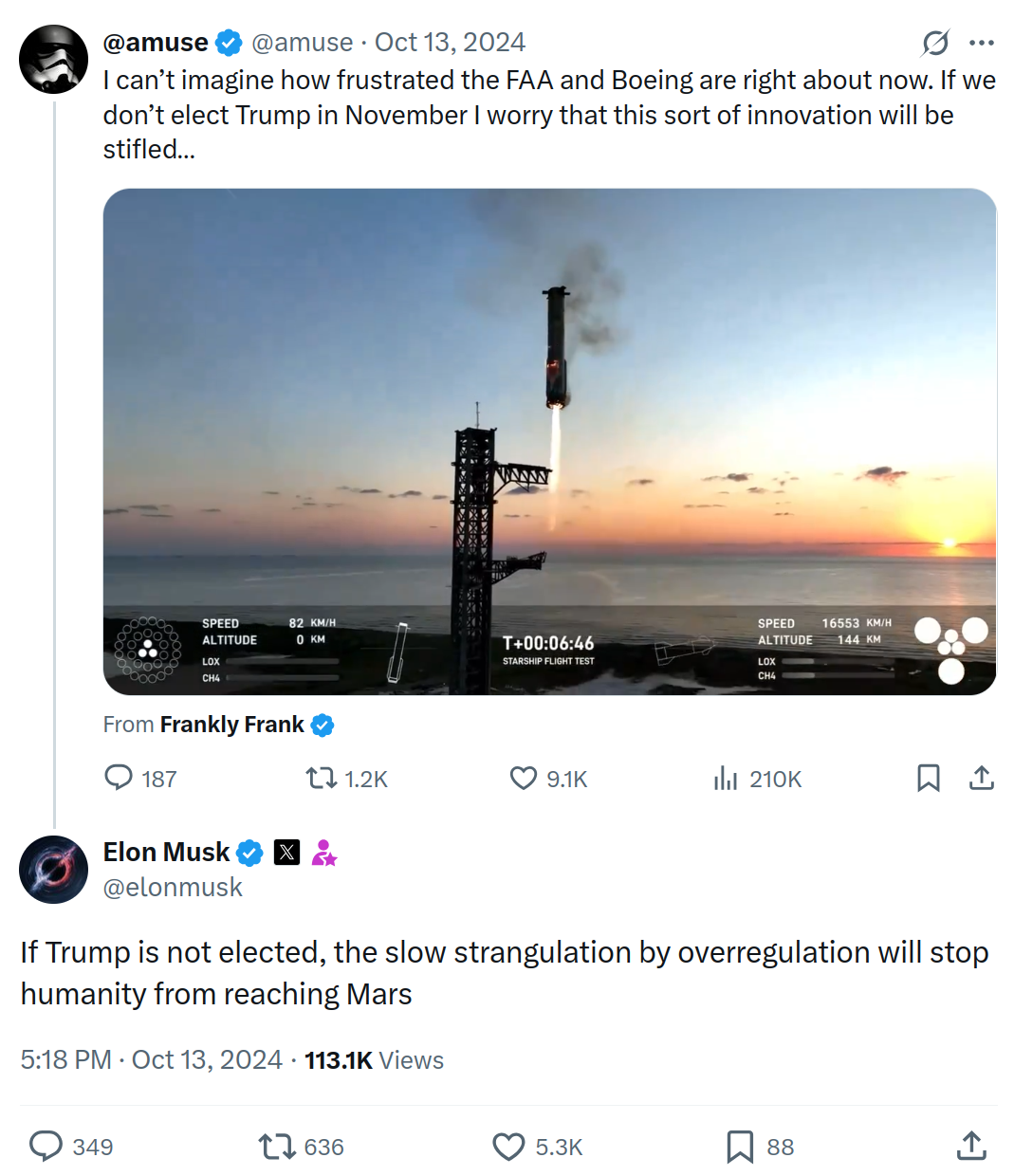The height and width of the screenshot is (1176, 1014).
Task: Reply to Elon Musk's post with 349 replies
Action: tap(71, 1147)
